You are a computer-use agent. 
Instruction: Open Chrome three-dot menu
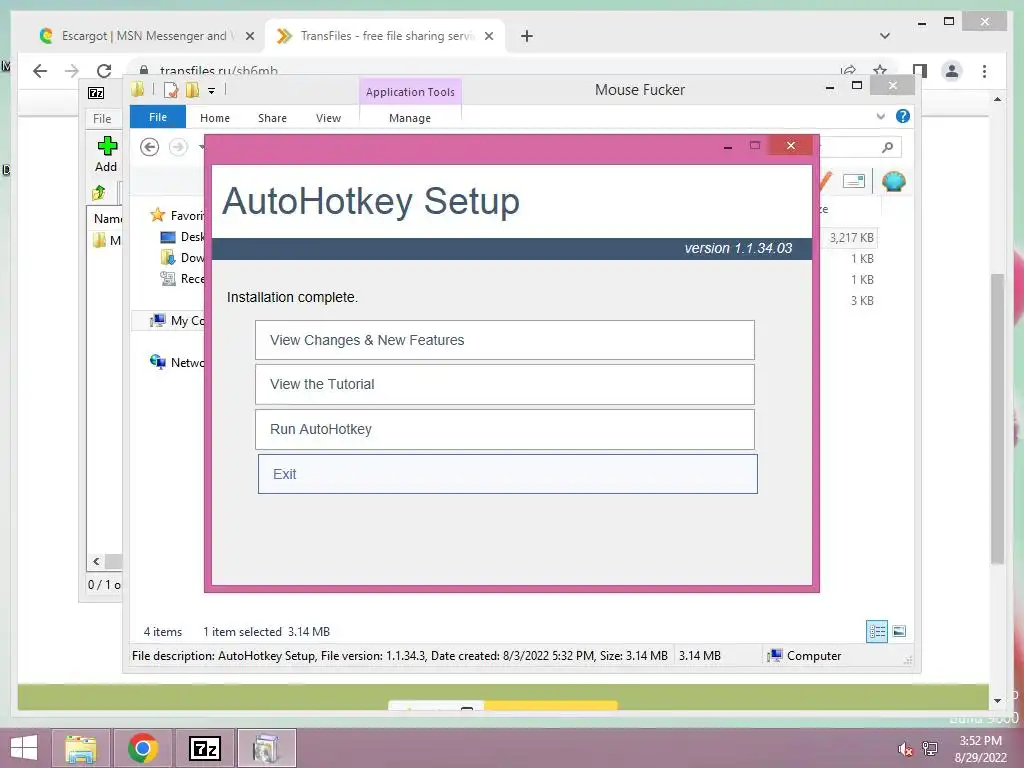pyautogui.click(x=984, y=71)
